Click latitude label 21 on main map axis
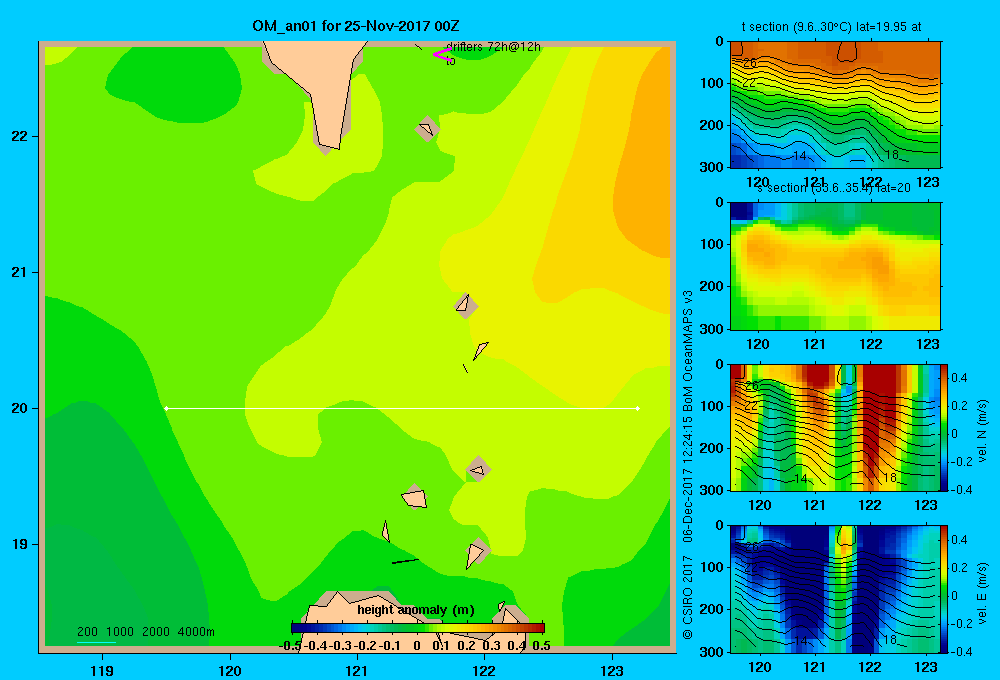The width and height of the screenshot is (1000, 680). [x=20, y=272]
